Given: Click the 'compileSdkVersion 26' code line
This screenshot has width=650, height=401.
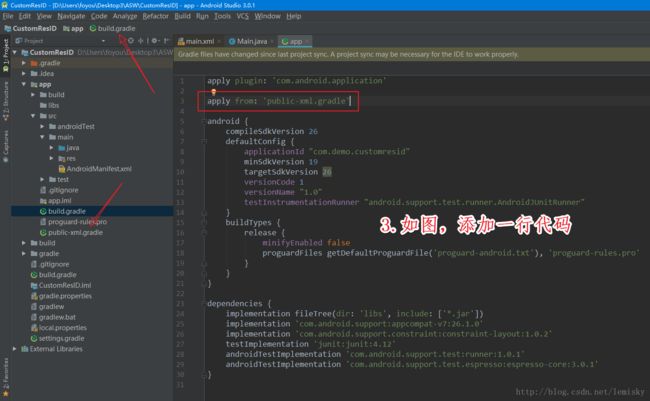Looking at the screenshot, I should (272, 131).
